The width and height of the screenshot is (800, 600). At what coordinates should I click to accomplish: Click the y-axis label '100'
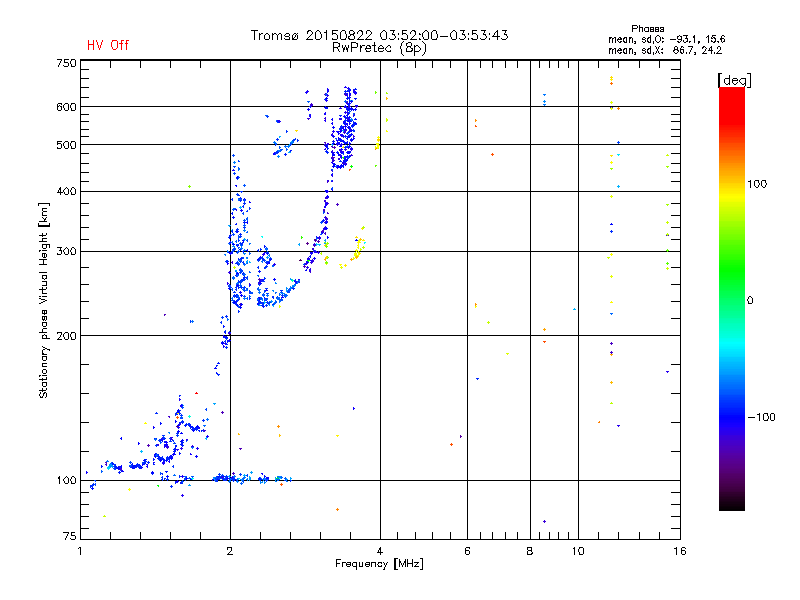click(66, 481)
